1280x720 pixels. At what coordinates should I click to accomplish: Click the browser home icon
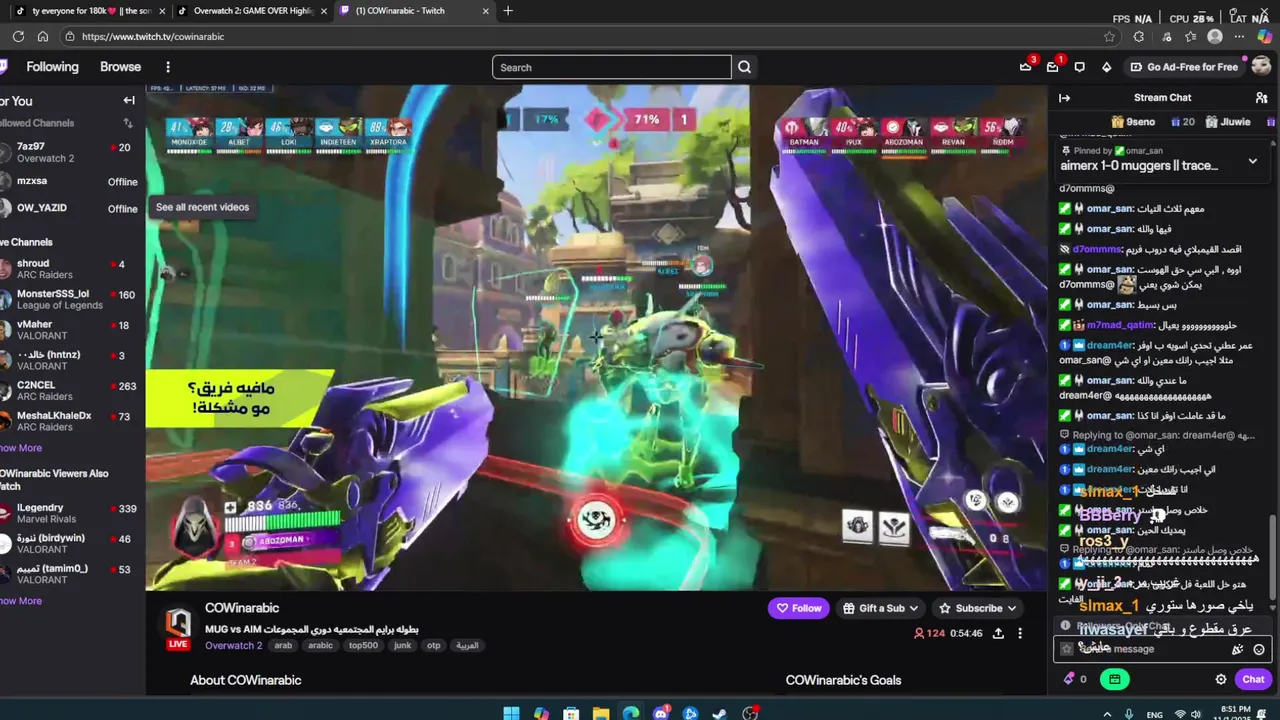43,36
